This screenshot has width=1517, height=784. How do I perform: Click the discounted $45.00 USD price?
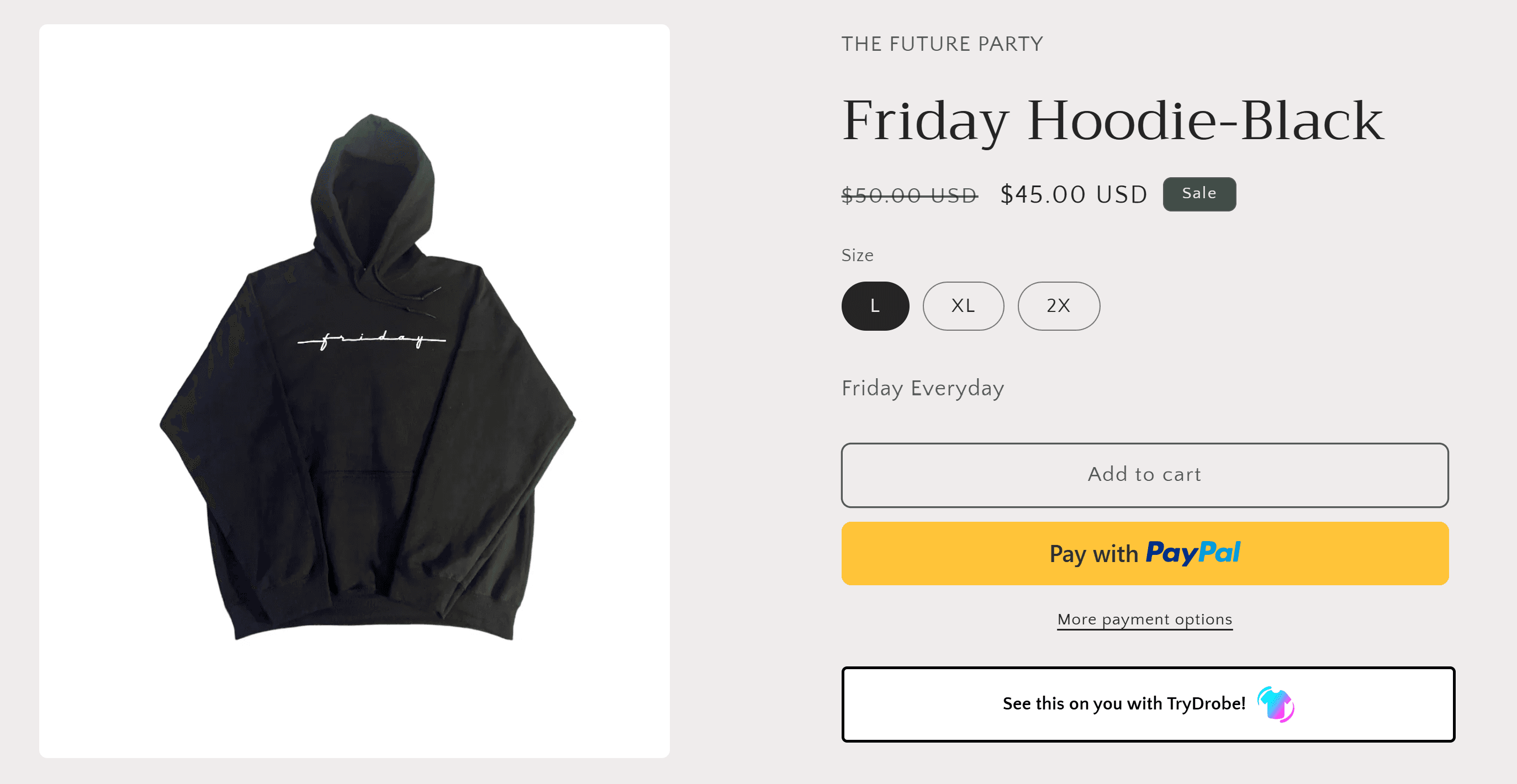point(1074,194)
